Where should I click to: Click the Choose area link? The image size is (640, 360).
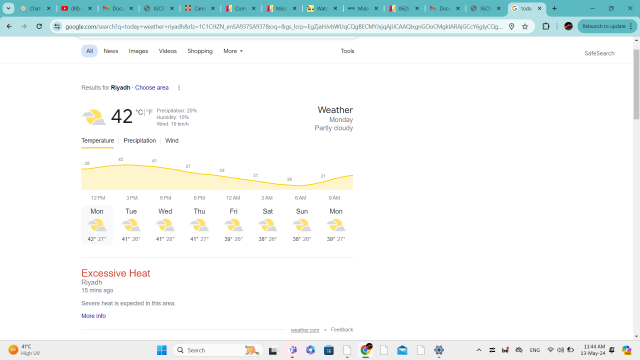[x=152, y=88]
